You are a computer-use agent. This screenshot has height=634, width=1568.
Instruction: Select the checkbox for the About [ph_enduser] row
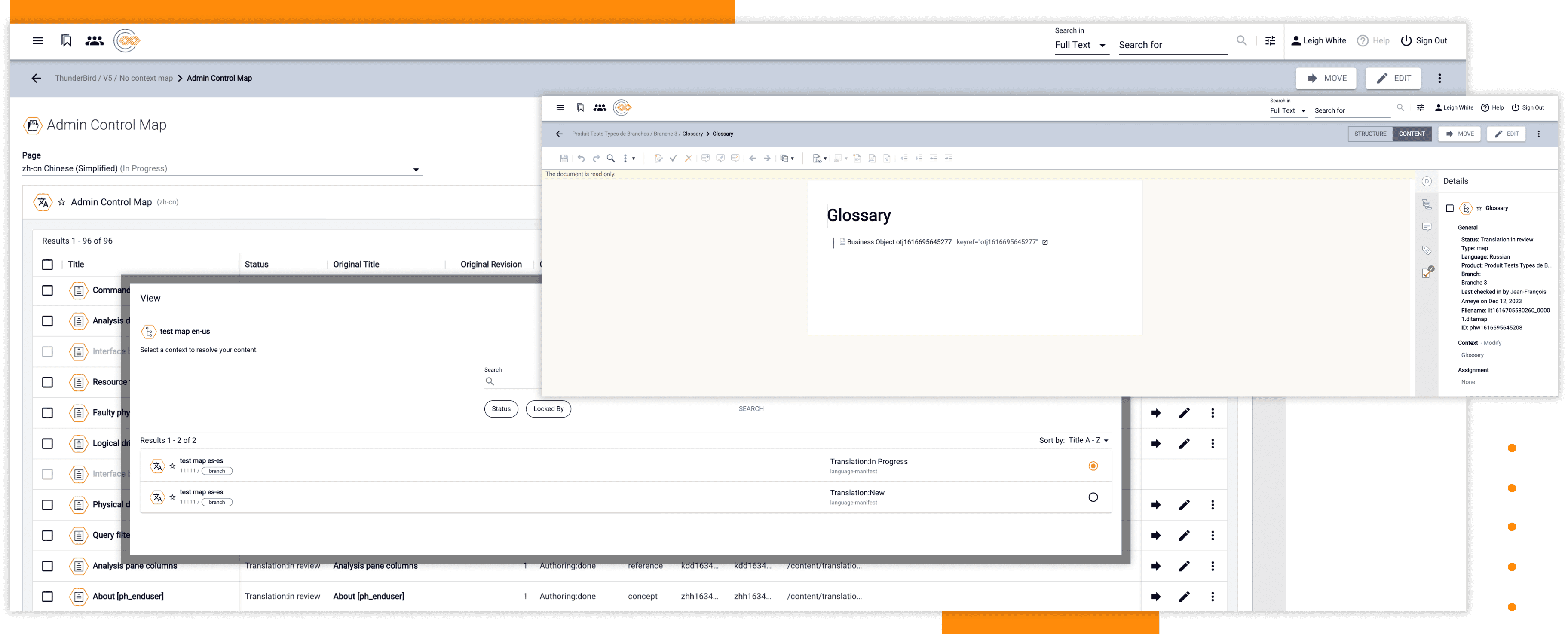(x=47, y=596)
